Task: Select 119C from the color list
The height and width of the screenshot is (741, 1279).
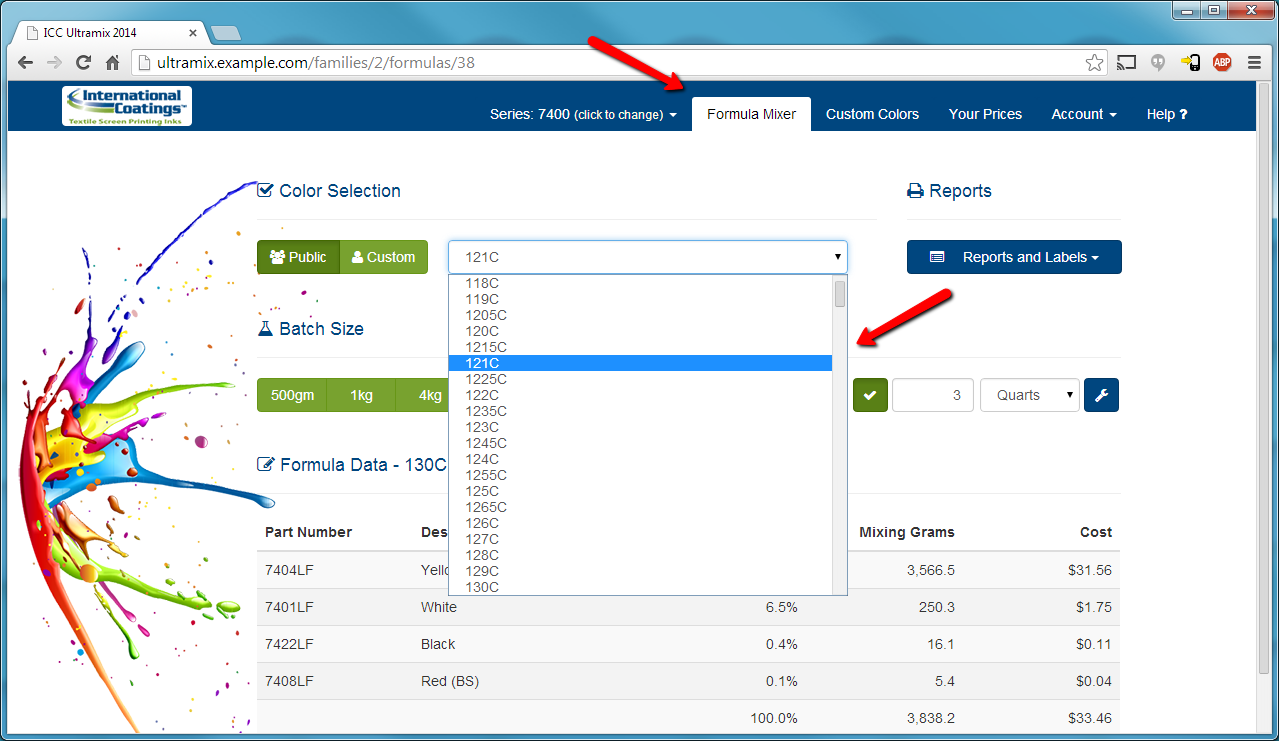Action: (640, 299)
